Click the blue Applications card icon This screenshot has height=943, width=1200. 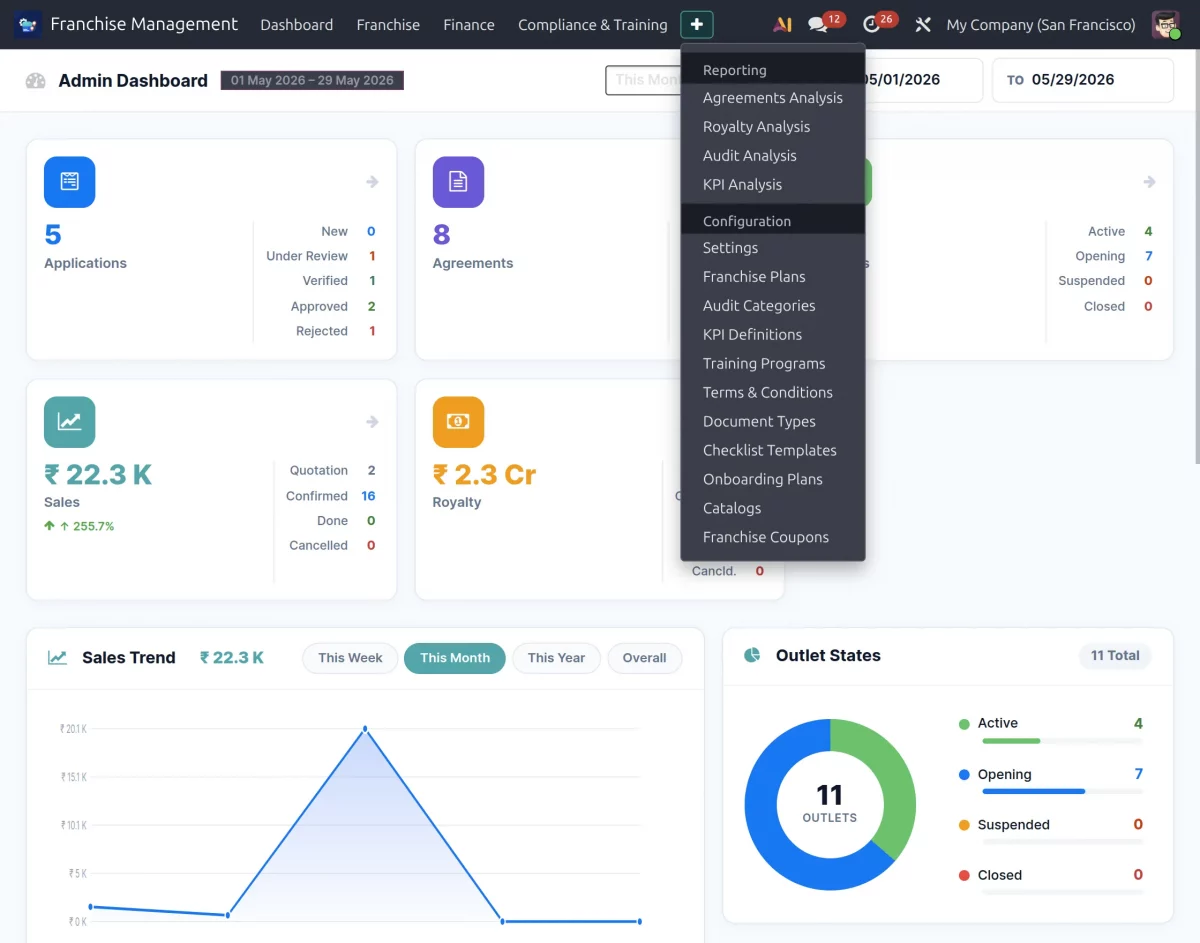pyautogui.click(x=69, y=182)
